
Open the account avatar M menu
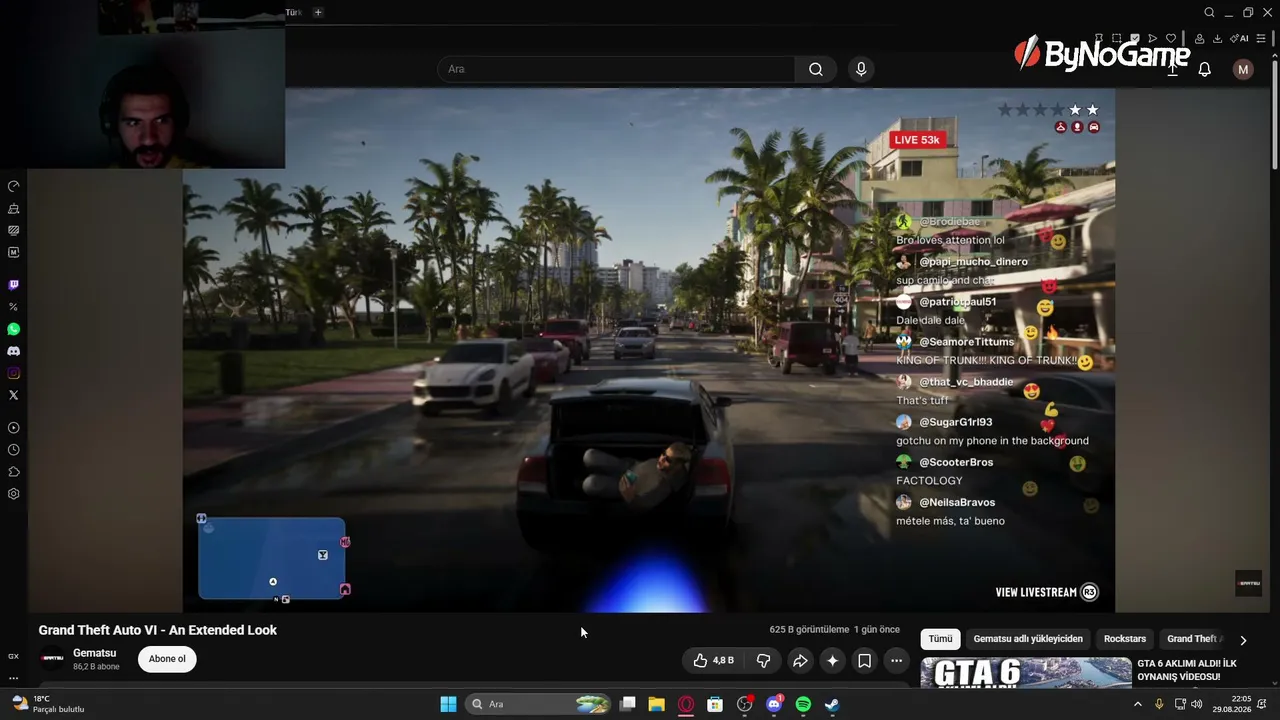(1243, 69)
